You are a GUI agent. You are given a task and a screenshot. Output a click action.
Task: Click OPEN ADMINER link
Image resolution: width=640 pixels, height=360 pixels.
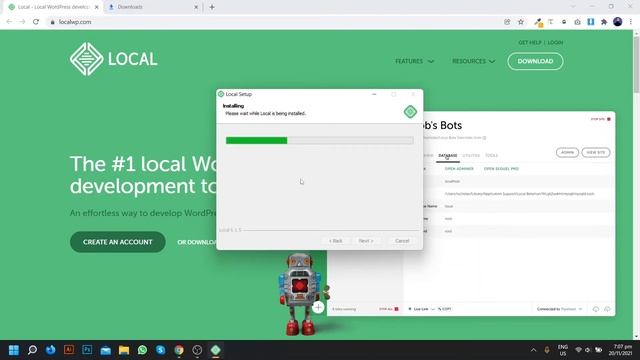coord(459,169)
